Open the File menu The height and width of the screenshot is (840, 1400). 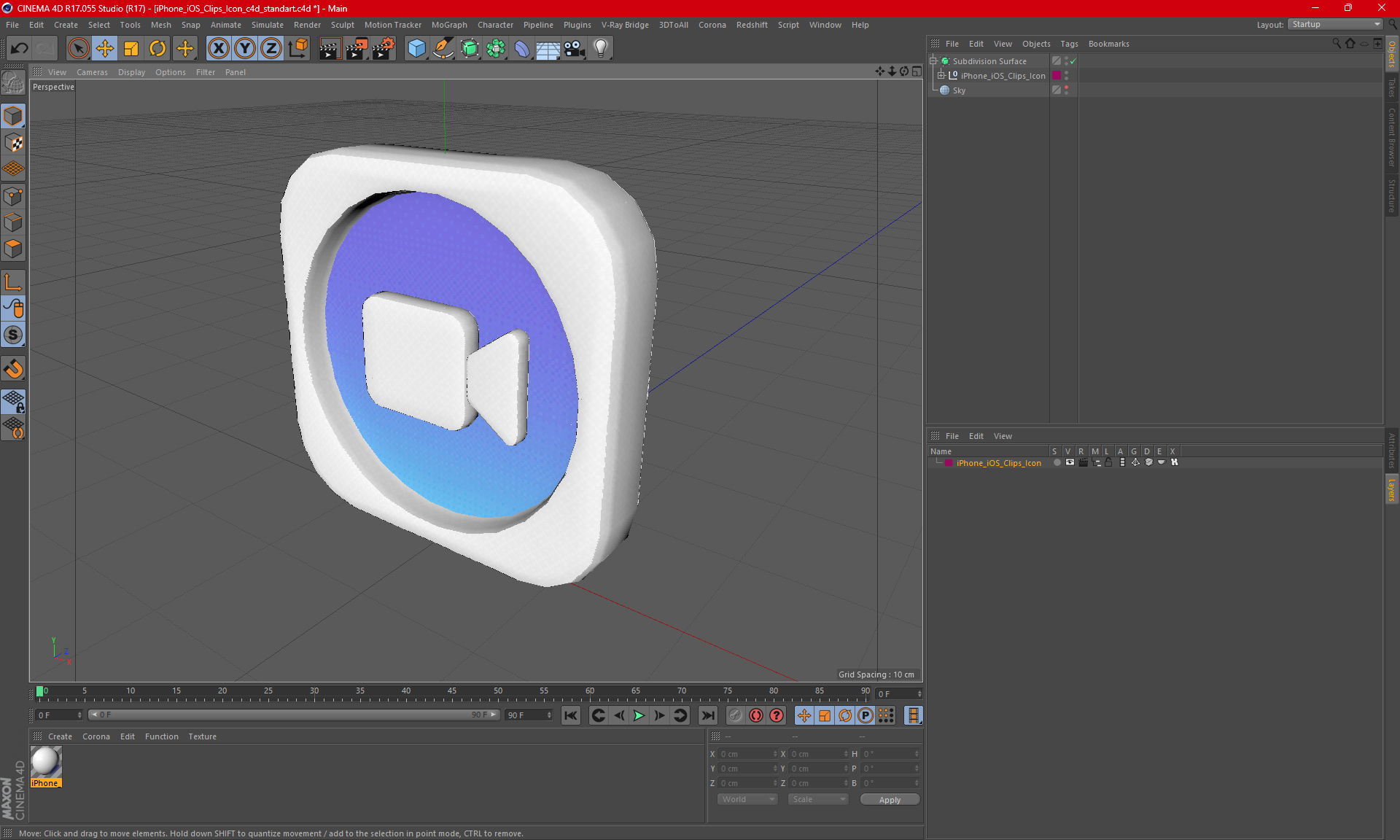click(x=12, y=25)
